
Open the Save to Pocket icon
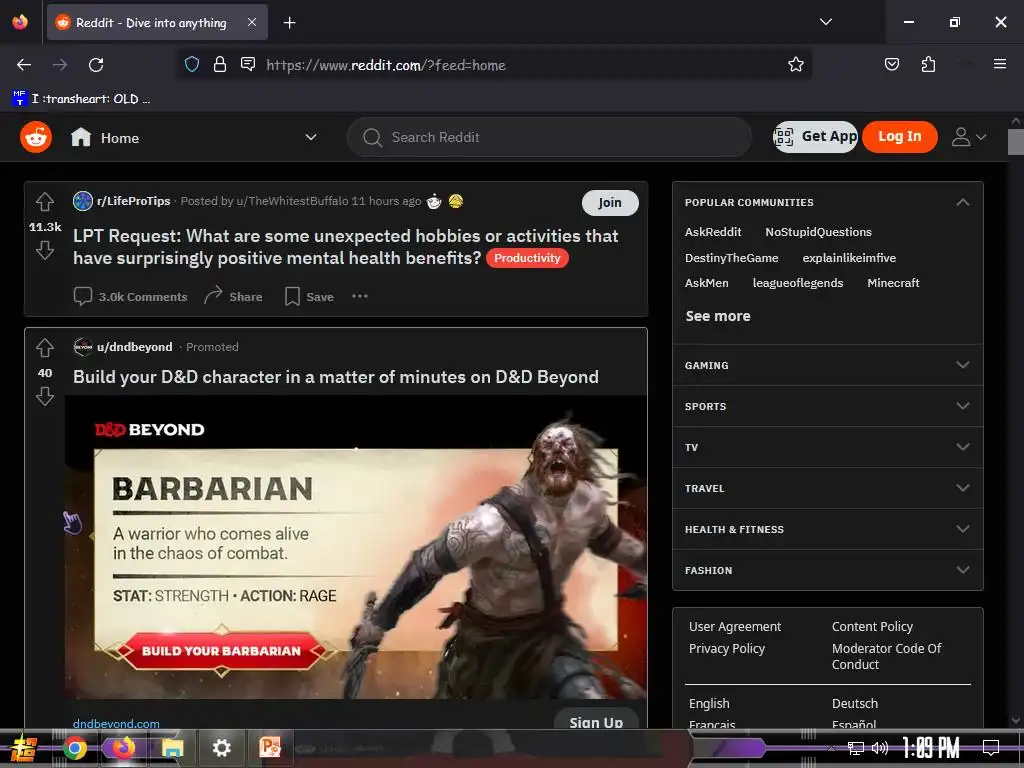pyautogui.click(x=891, y=64)
